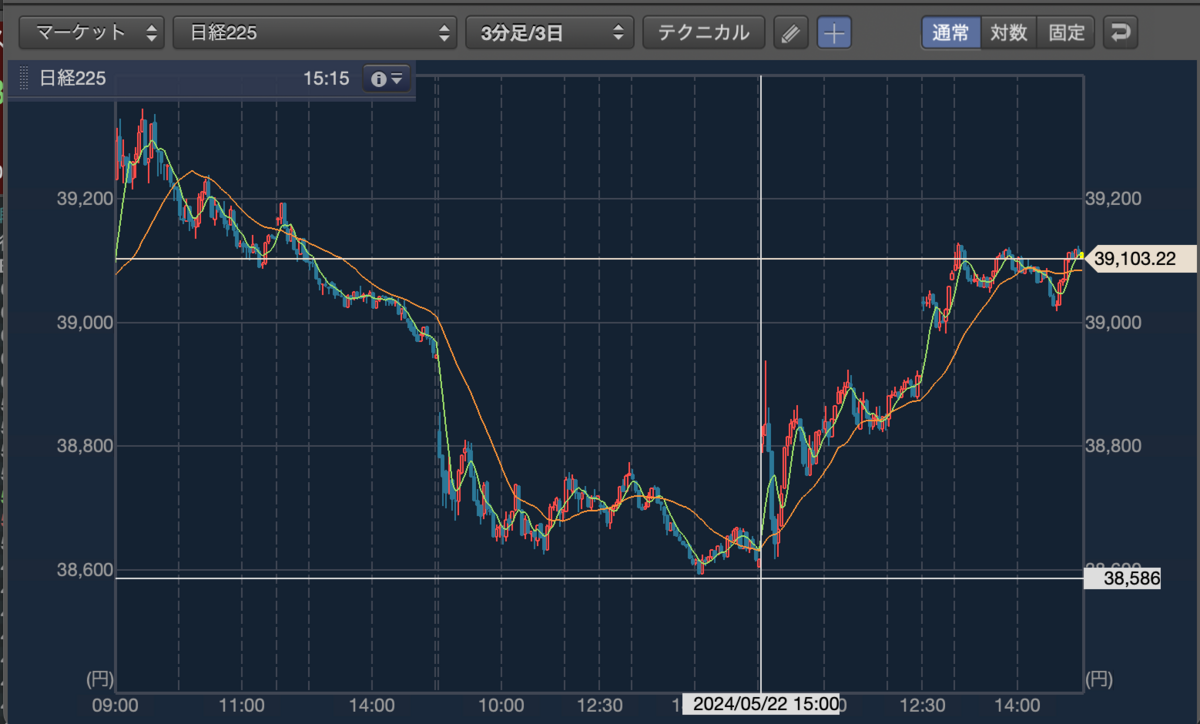The height and width of the screenshot is (724, 1200).
Task: Click the 38,600 left axis label
Action: click(84, 570)
